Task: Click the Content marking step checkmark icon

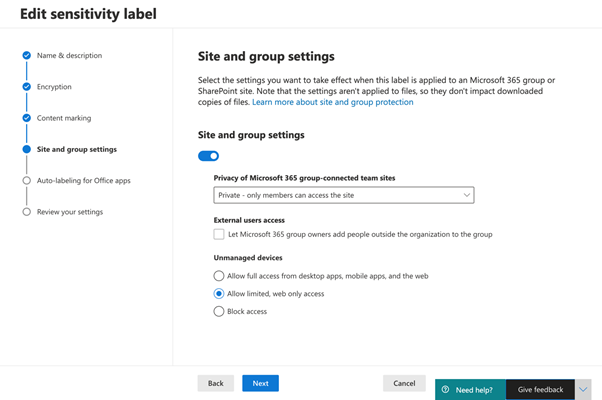Action: 26,118
